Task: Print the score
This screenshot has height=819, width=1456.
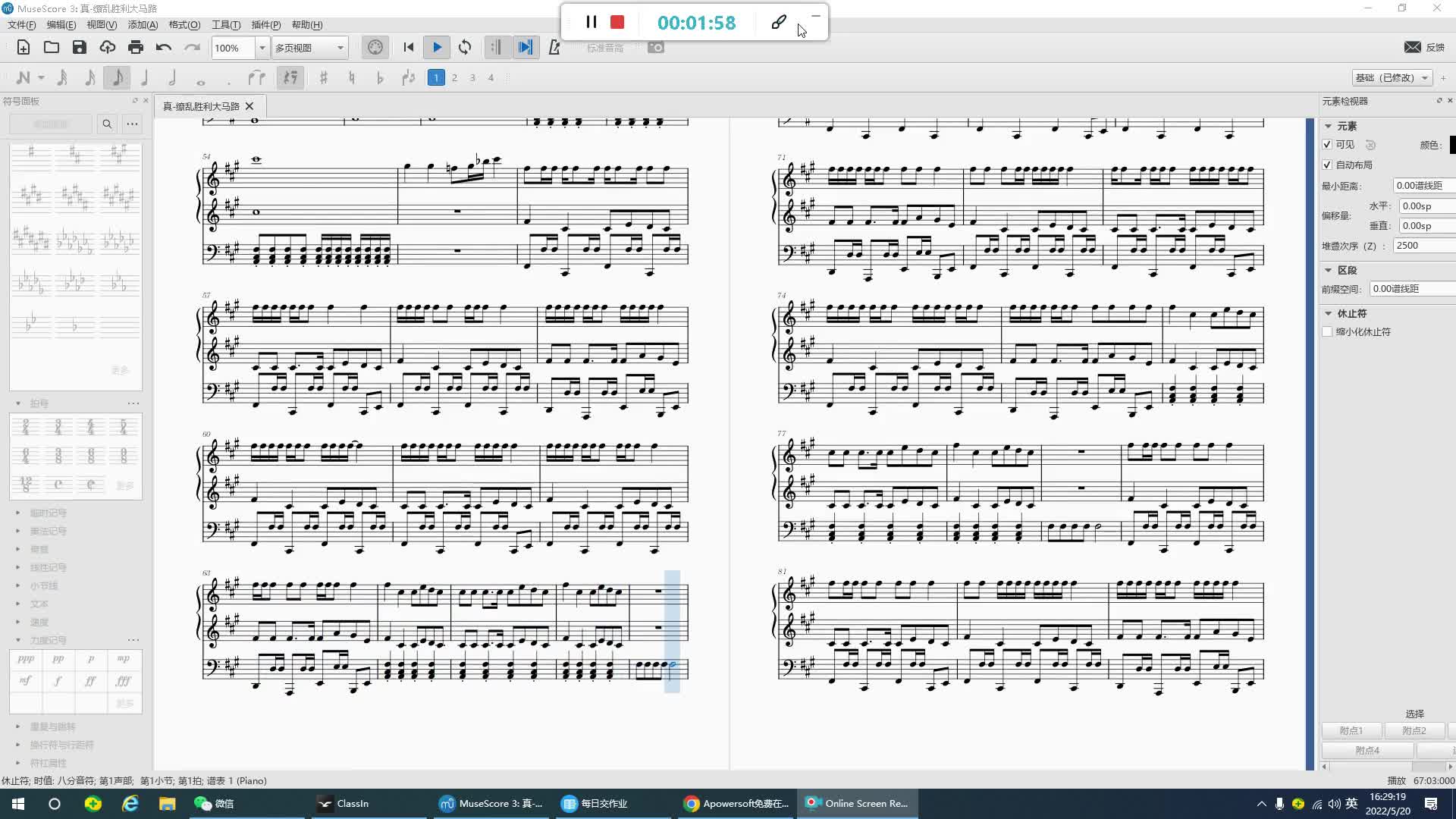Action: pos(136,47)
